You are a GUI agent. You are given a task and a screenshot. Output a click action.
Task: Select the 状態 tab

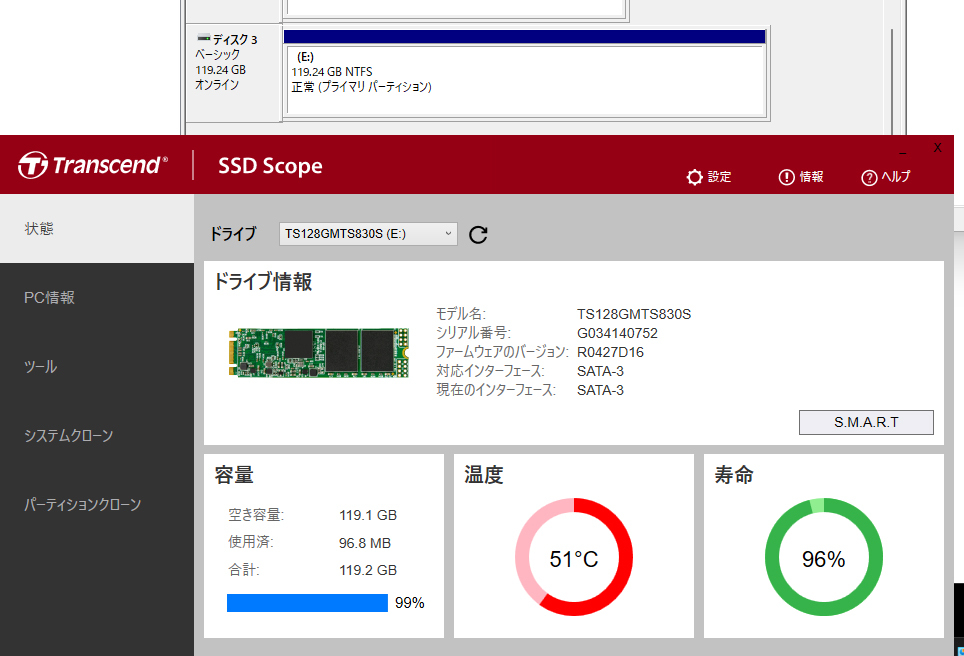click(x=39, y=228)
